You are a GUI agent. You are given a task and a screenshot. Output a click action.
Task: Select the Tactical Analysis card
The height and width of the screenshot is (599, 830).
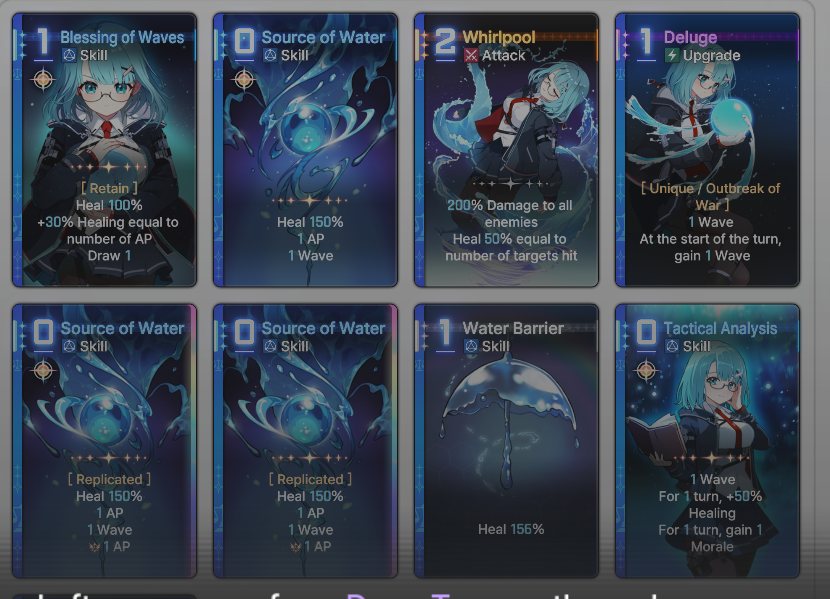[x=708, y=441]
